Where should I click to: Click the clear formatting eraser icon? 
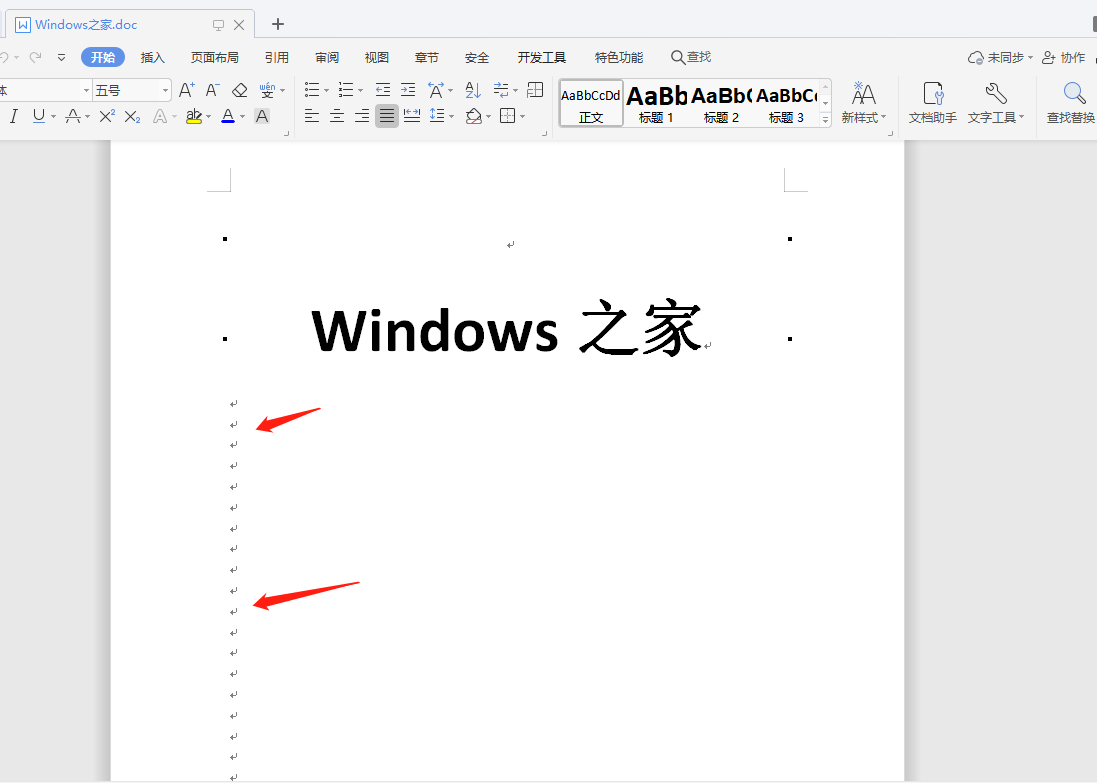[x=239, y=90]
